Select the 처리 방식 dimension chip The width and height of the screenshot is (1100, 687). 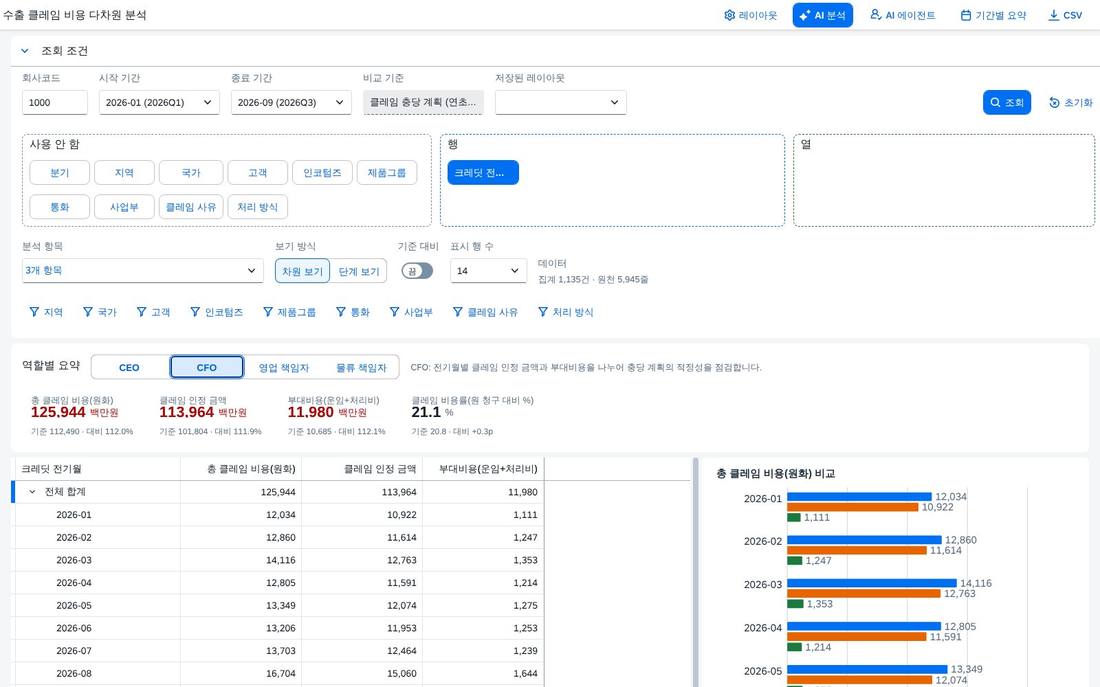(x=257, y=207)
